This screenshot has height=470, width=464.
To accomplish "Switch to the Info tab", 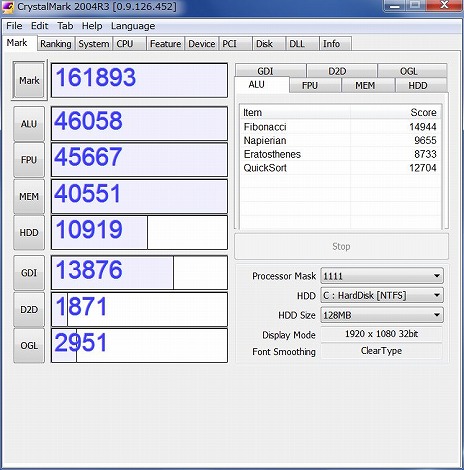I will pos(335,44).
